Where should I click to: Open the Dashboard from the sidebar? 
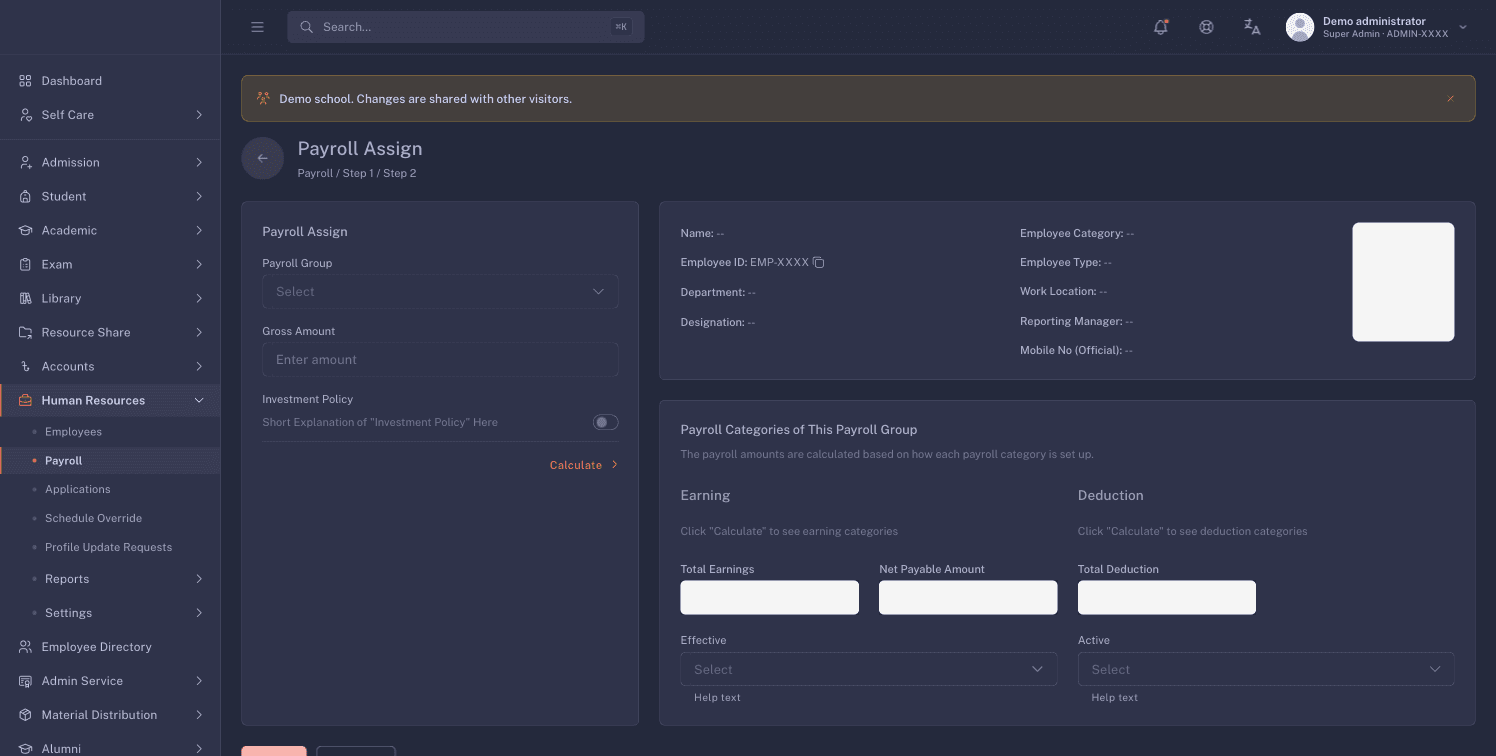(110, 81)
